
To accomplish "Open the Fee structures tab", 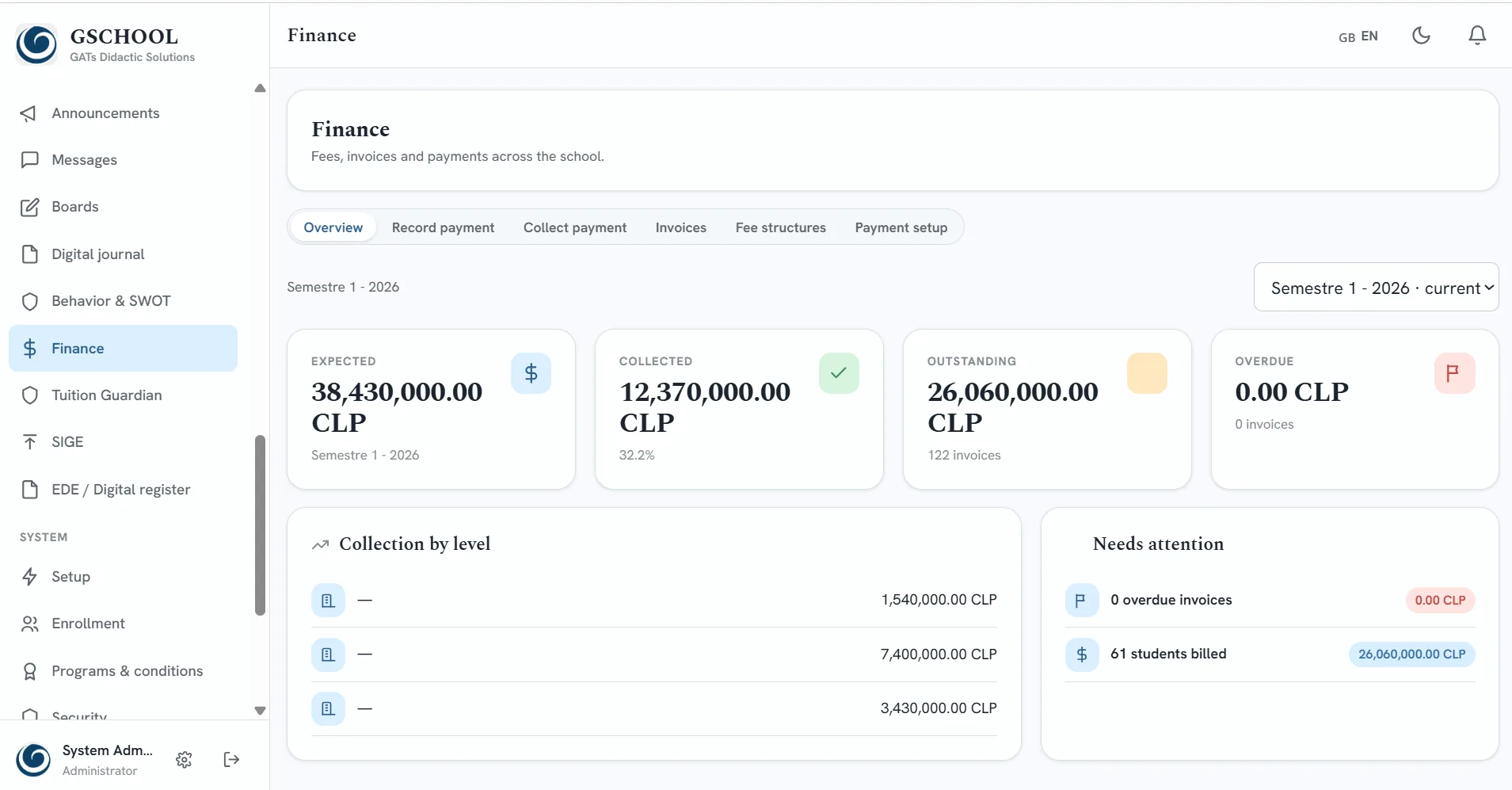I will (780, 227).
